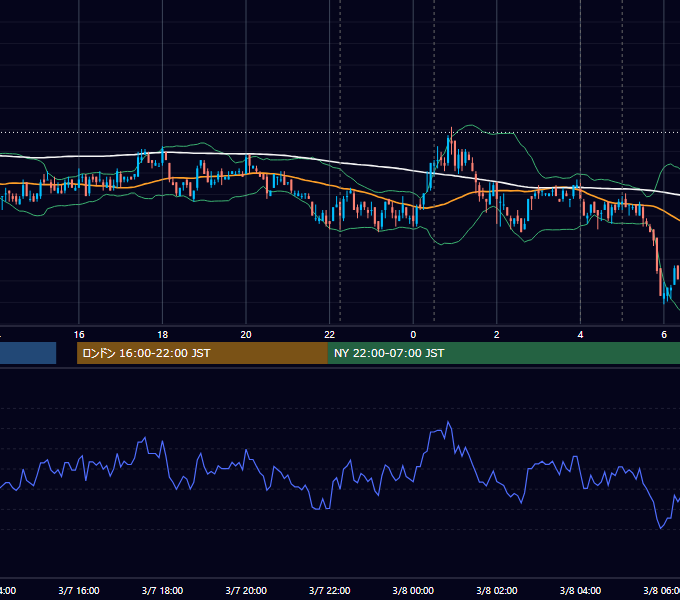Click the '3/7 22:00' date label
The image size is (680, 600).
tap(330, 591)
